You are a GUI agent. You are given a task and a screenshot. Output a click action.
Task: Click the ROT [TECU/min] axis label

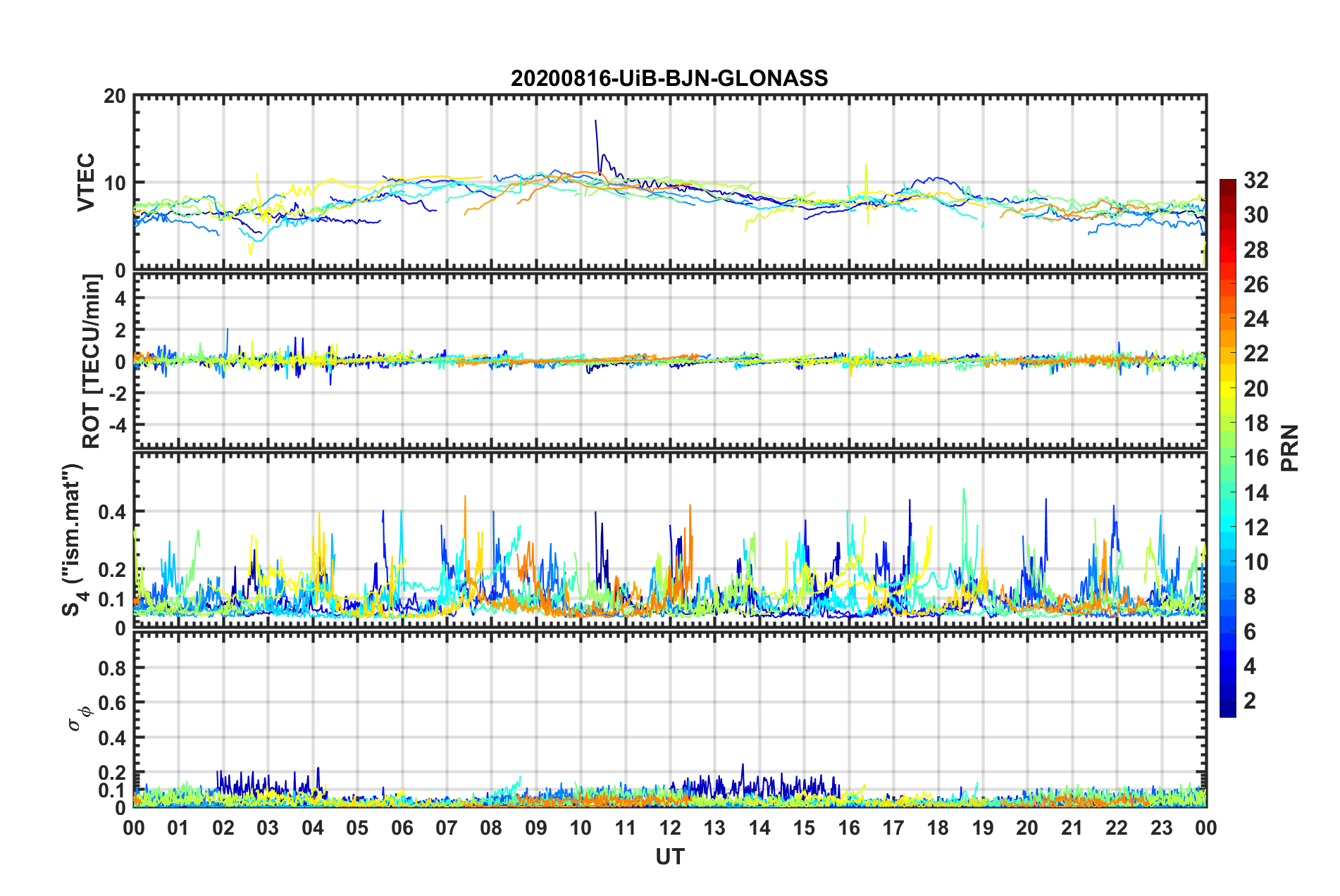coord(92,361)
